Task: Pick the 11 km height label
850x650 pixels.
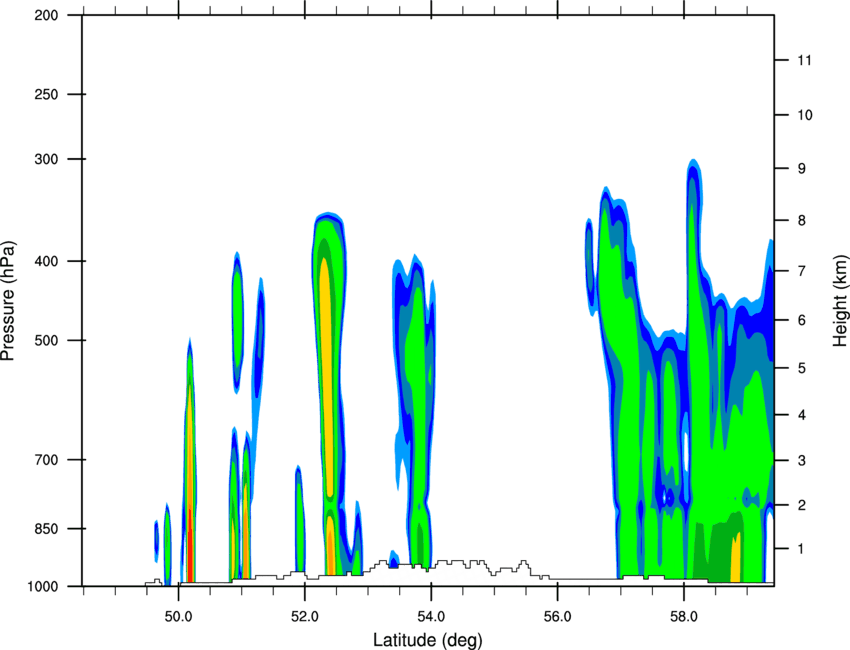Action: tap(804, 60)
